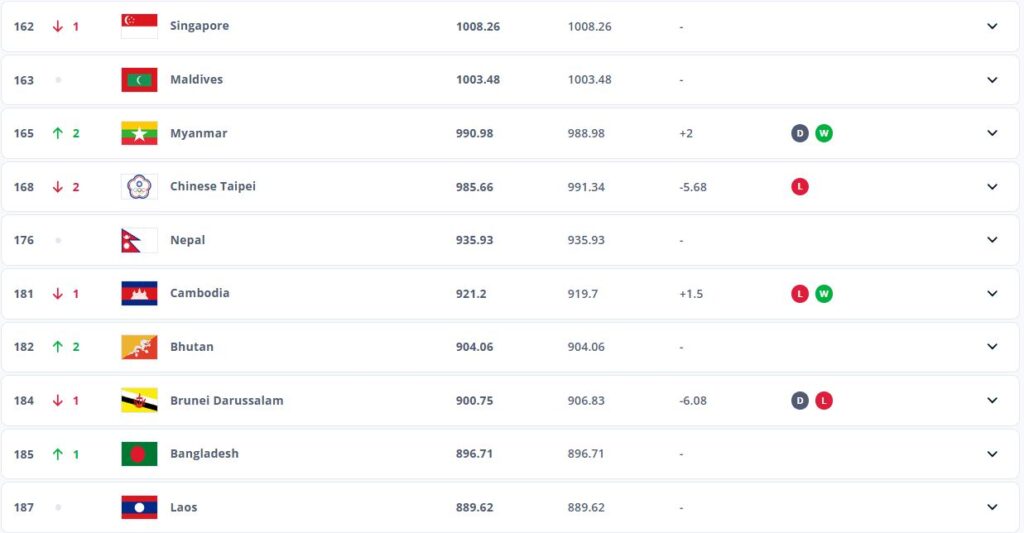Screen dimensions: 1024x533
Task: Click the Bhutan flag icon
Action: pos(139,347)
